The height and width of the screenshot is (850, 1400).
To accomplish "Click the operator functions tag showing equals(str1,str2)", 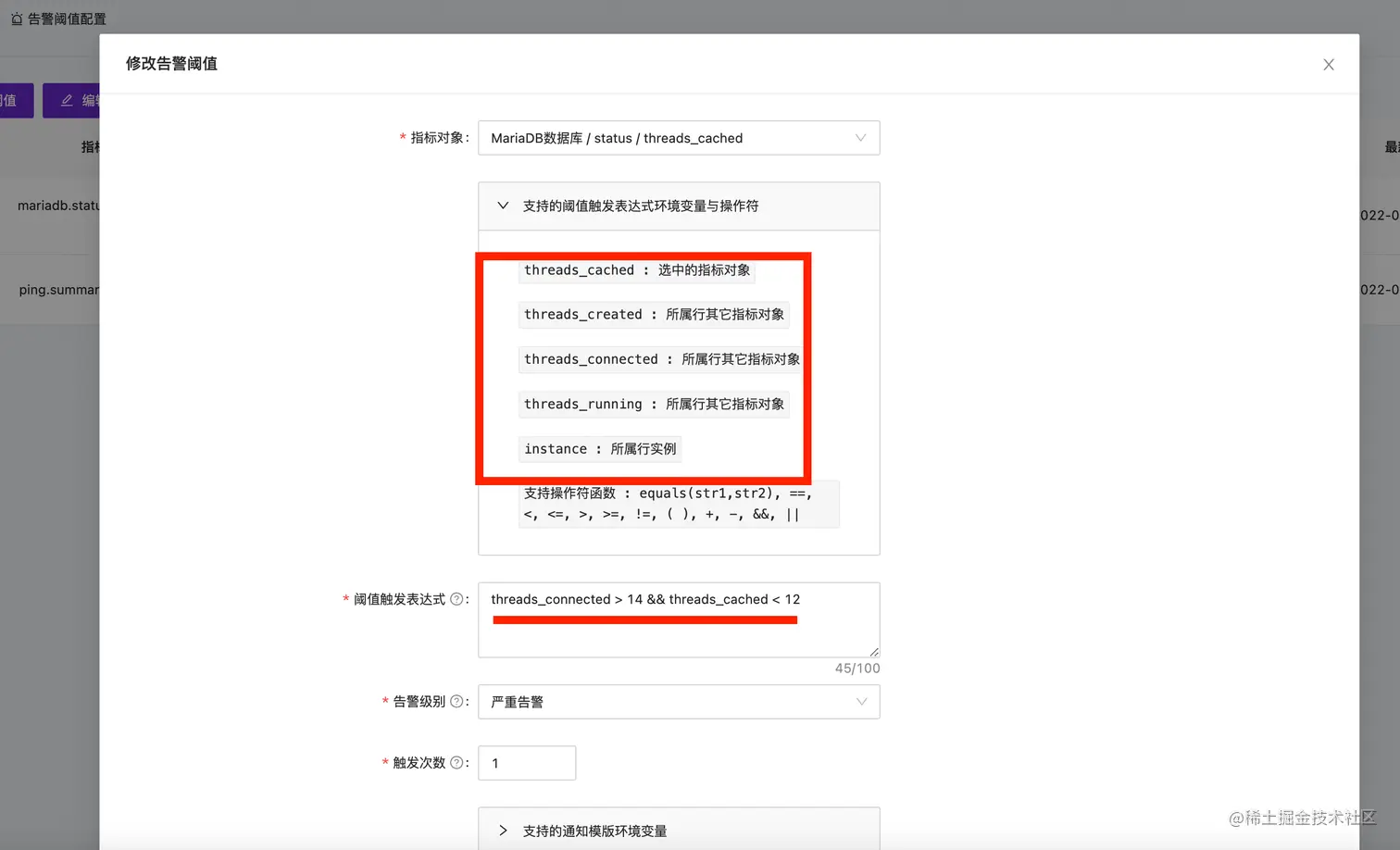I will (679, 505).
